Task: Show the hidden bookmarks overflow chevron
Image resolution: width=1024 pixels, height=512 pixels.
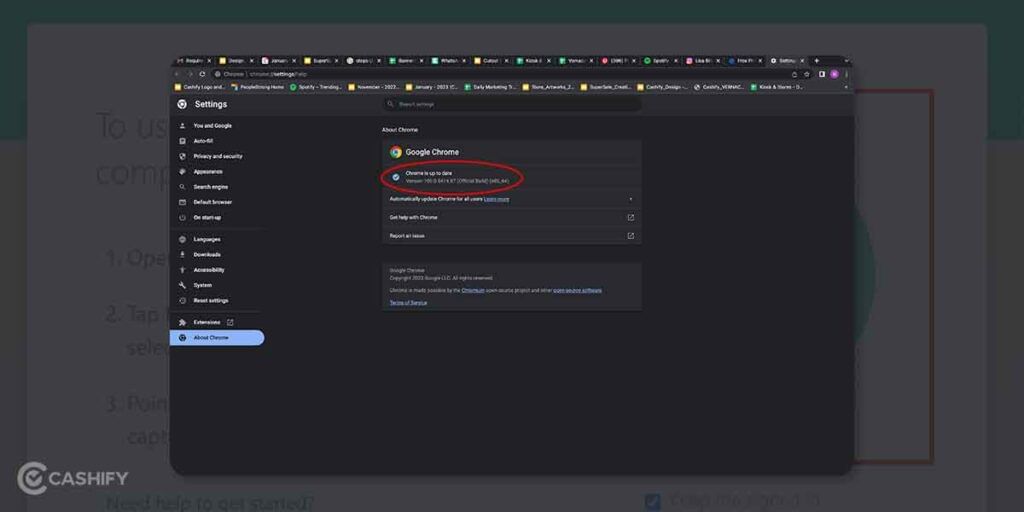Action: 846,87
